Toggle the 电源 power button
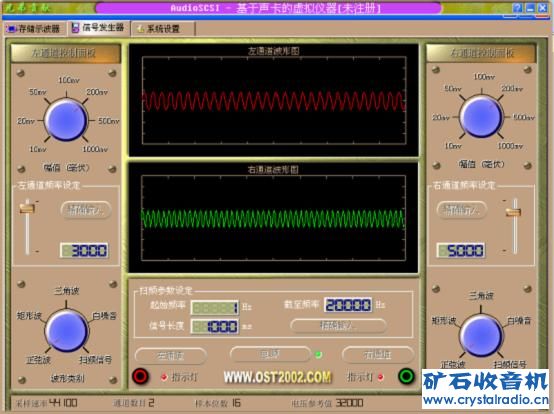The image size is (554, 414). [x=270, y=354]
